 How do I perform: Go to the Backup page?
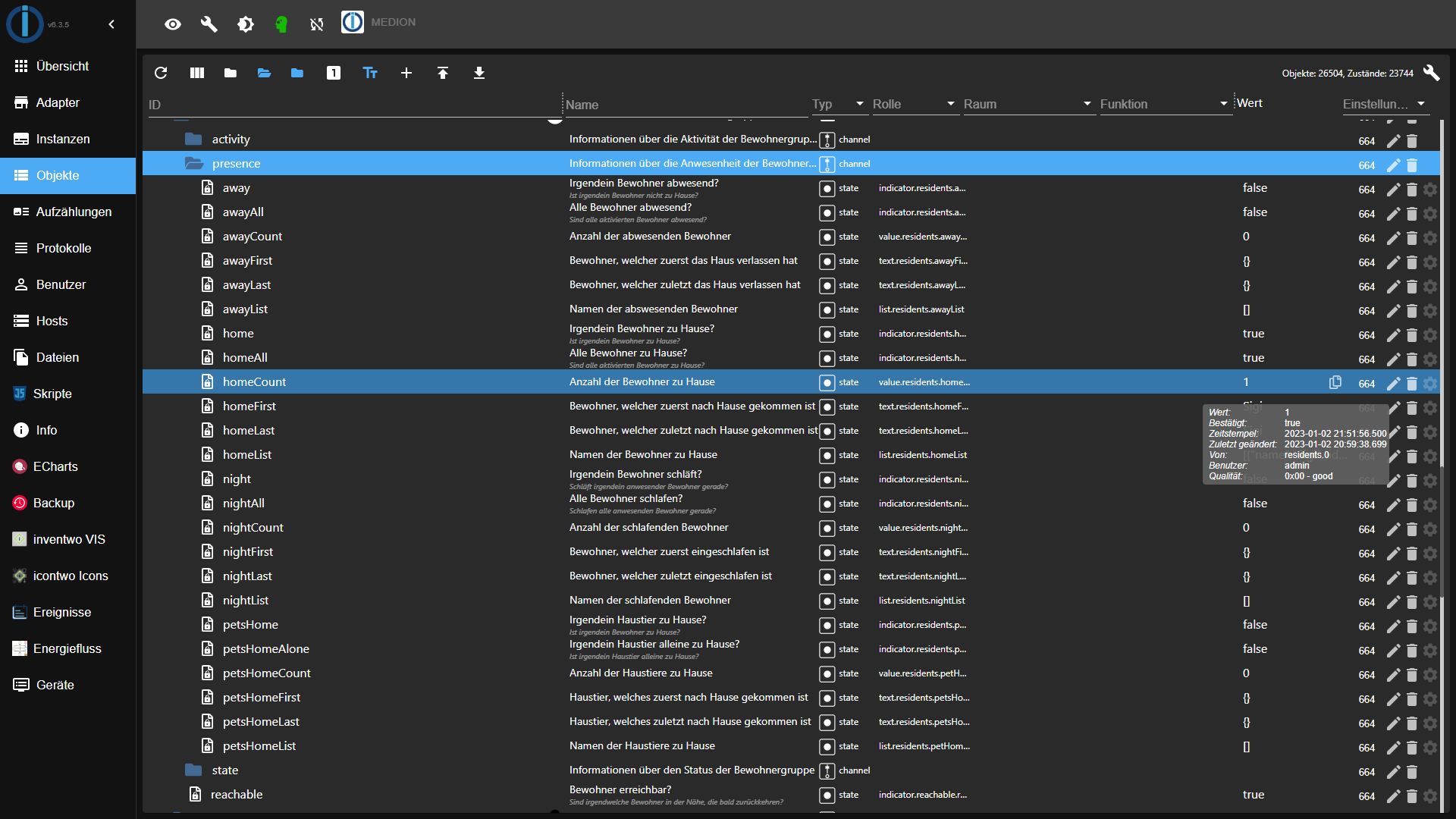pyautogui.click(x=67, y=503)
